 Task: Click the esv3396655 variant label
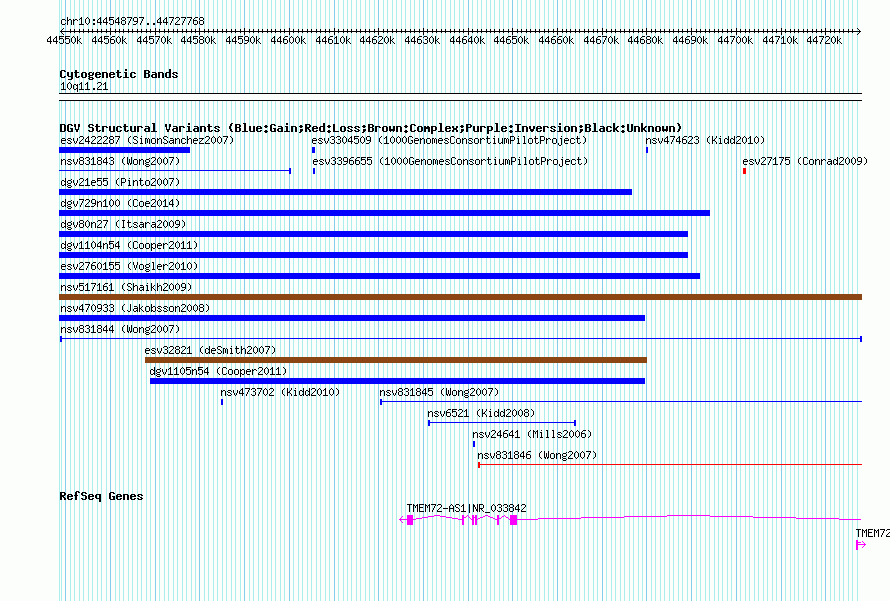(450, 161)
